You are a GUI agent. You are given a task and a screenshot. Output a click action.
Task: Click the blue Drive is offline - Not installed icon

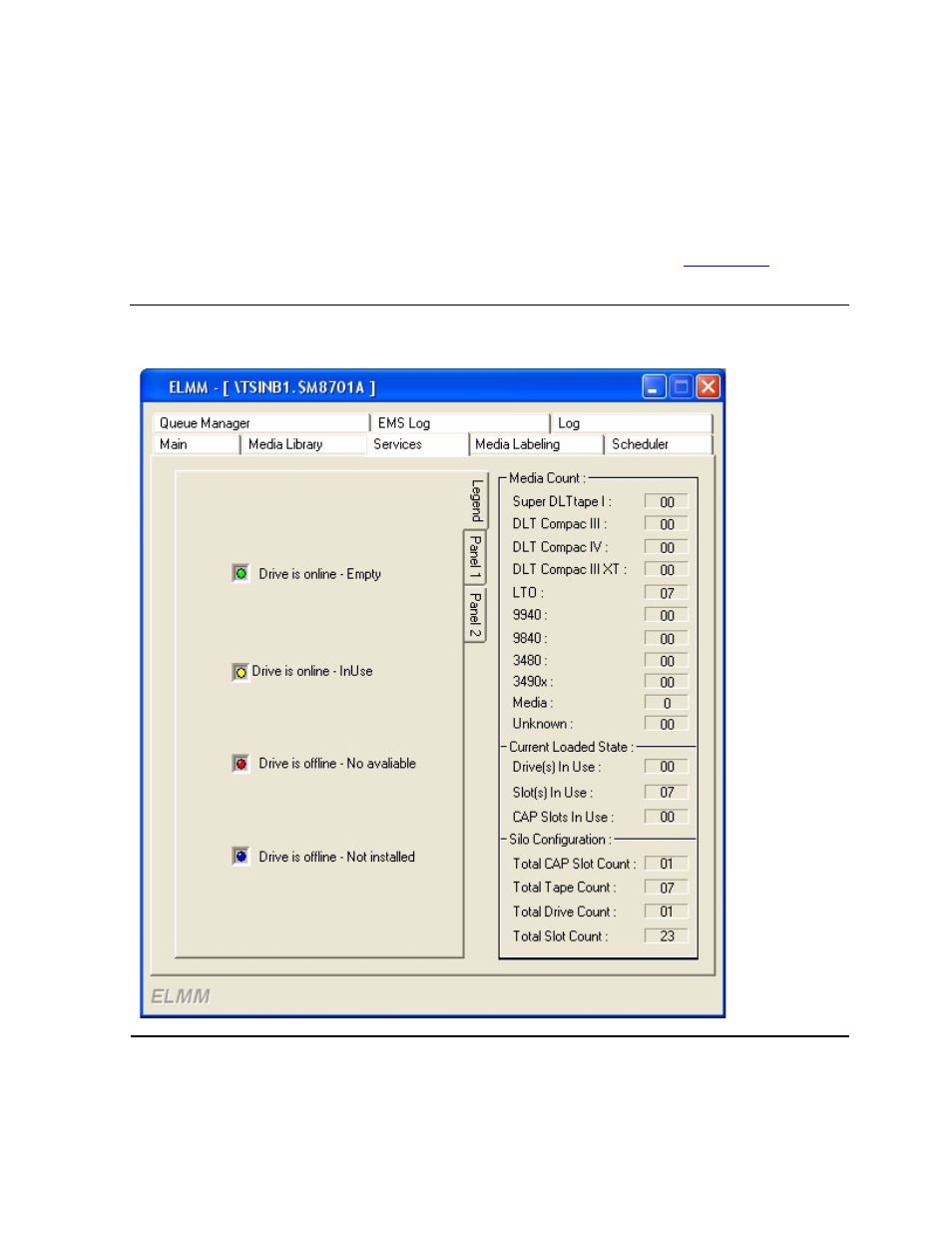tap(240, 857)
